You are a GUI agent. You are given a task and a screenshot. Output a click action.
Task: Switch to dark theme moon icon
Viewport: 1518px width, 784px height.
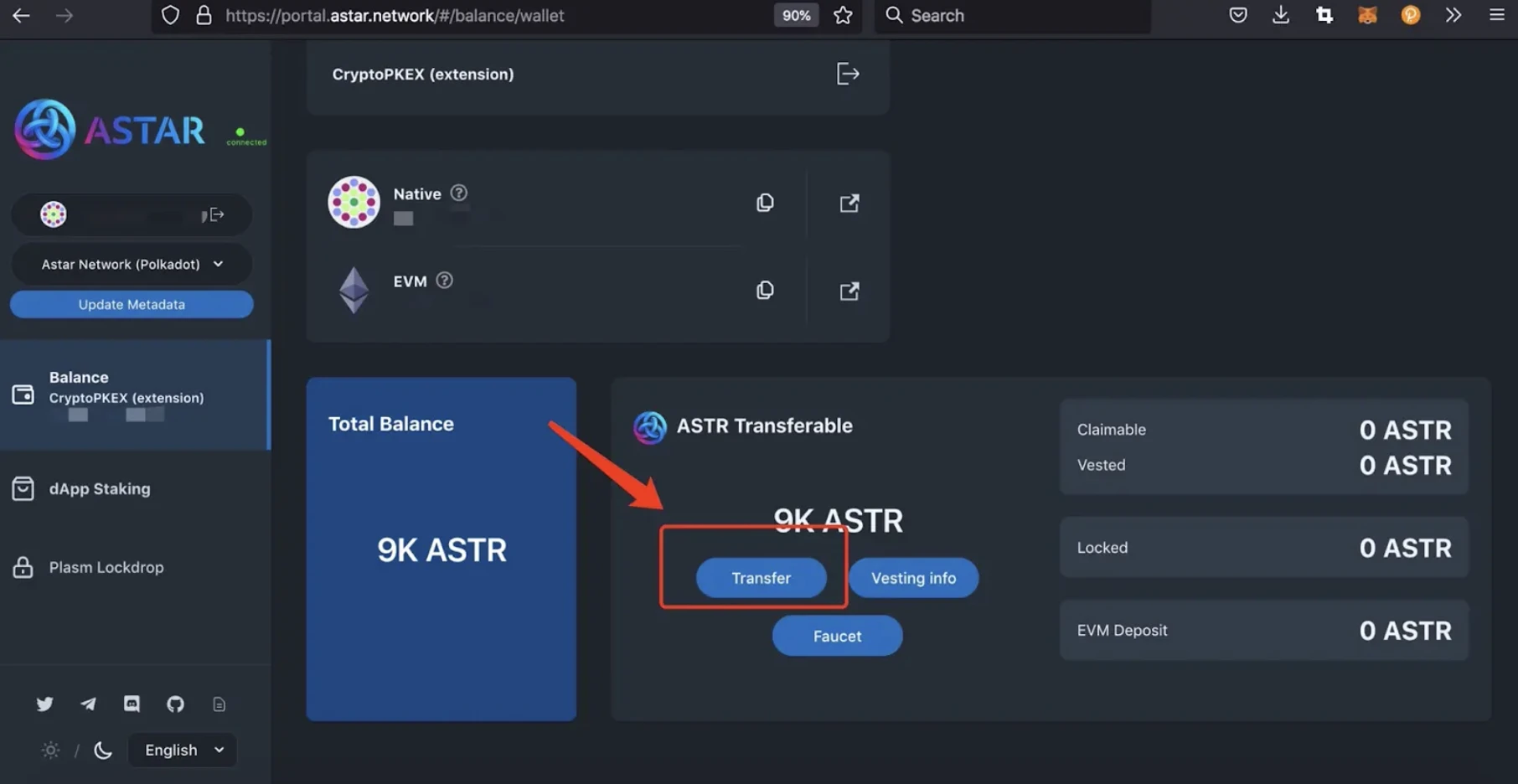click(x=103, y=750)
